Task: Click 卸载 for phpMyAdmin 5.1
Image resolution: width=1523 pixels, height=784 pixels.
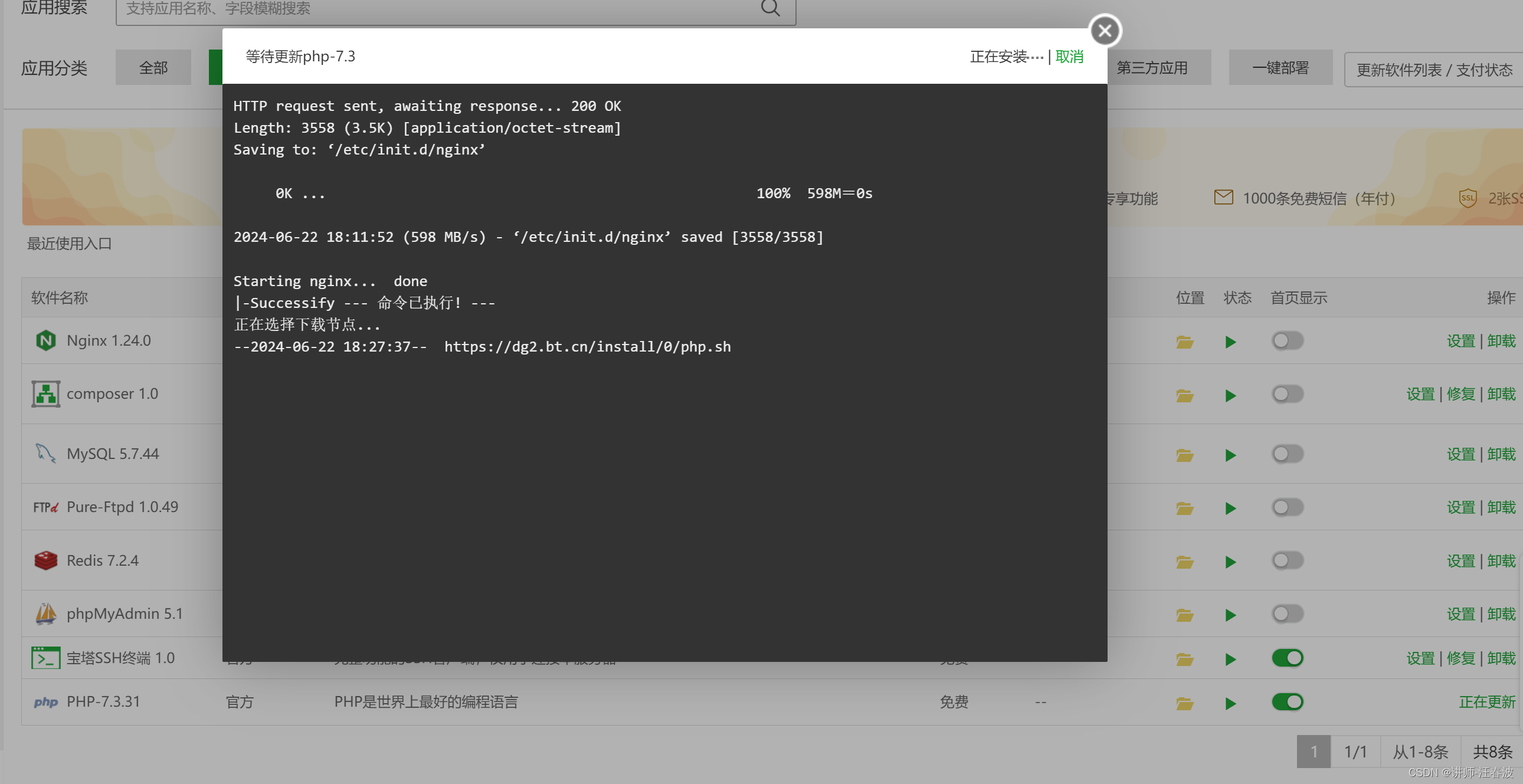Action: click(1502, 614)
